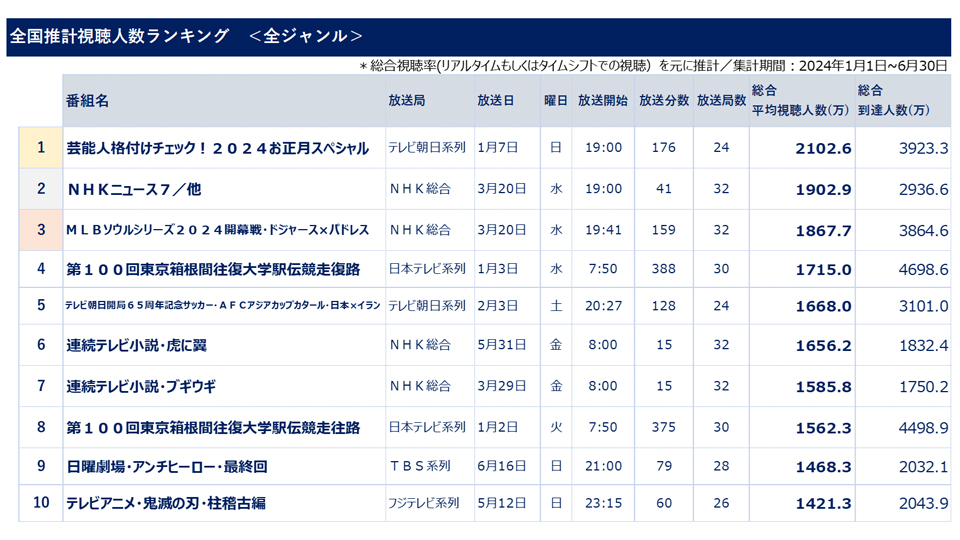This screenshot has width=960, height=540.
Task: Click the broadcast date 2月3日
Action: pos(498,306)
